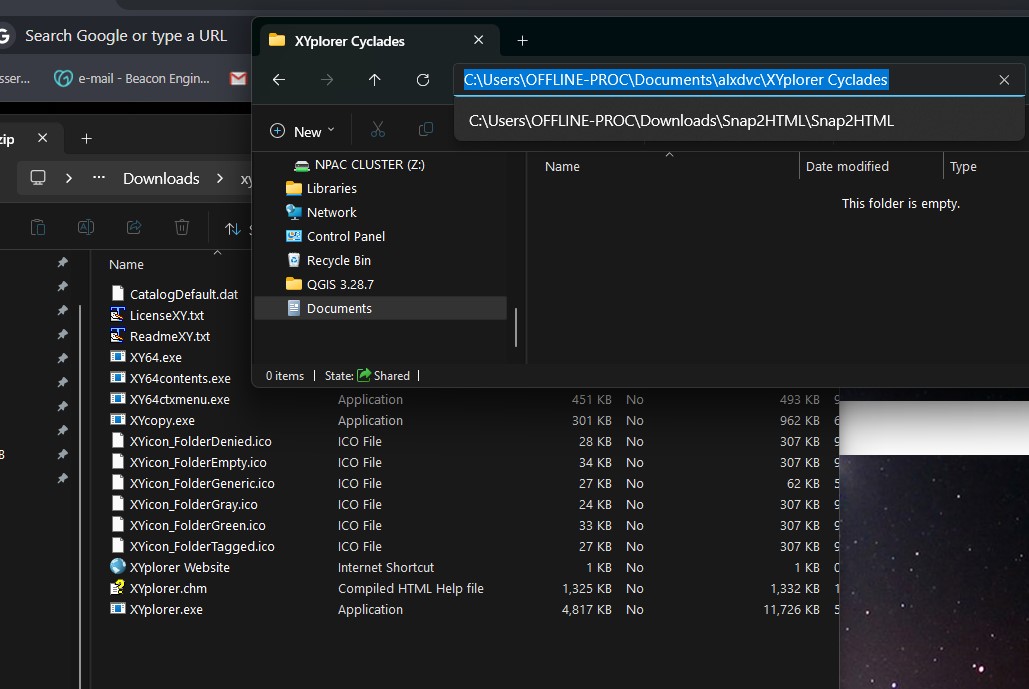Image resolution: width=1029 pixels, height=689 pixels.
Task: Select the XYplorer.exe file
Action: (166, 609)
